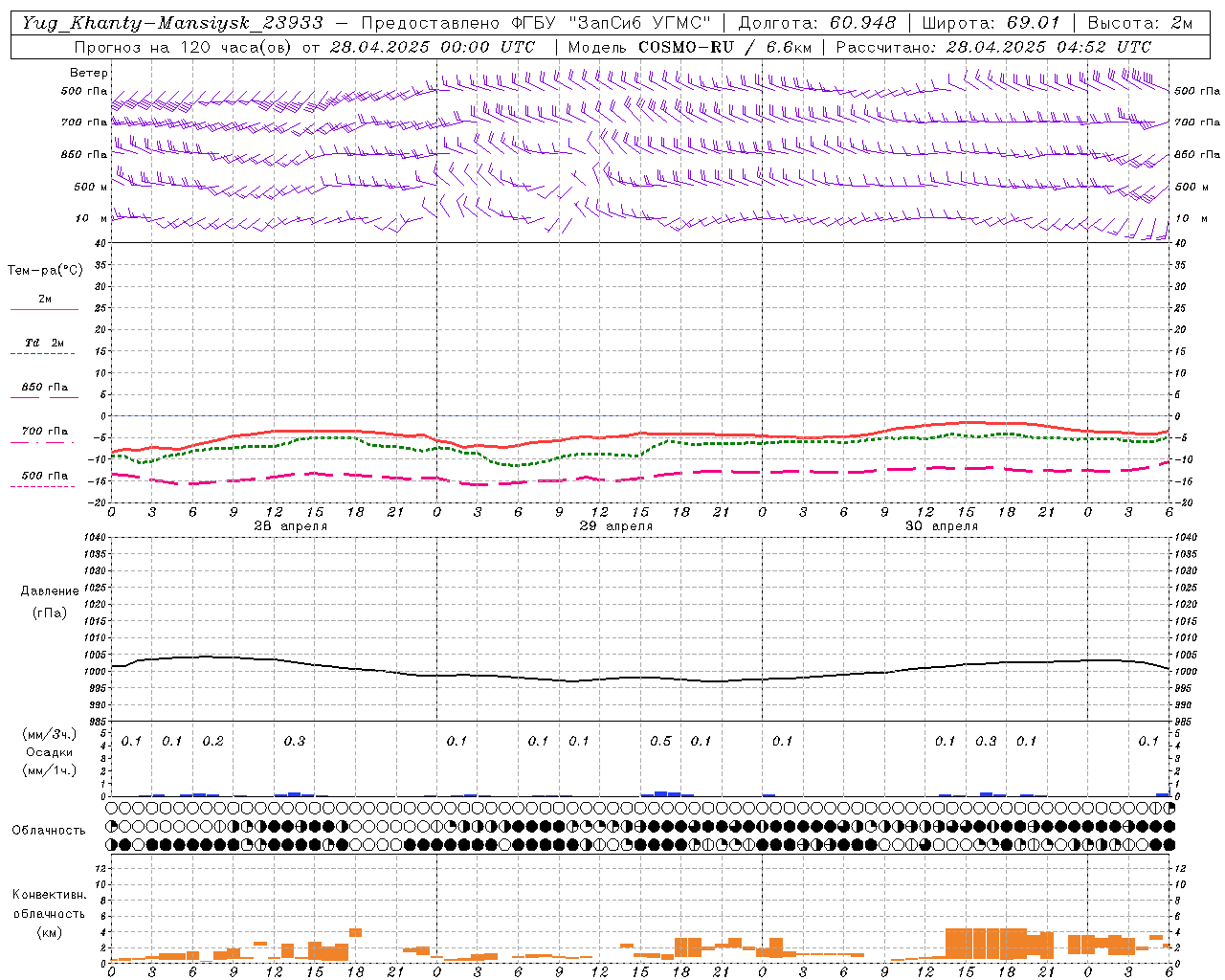Click the Осадки label
1225x980 pixels.
(x=49, y=752)
